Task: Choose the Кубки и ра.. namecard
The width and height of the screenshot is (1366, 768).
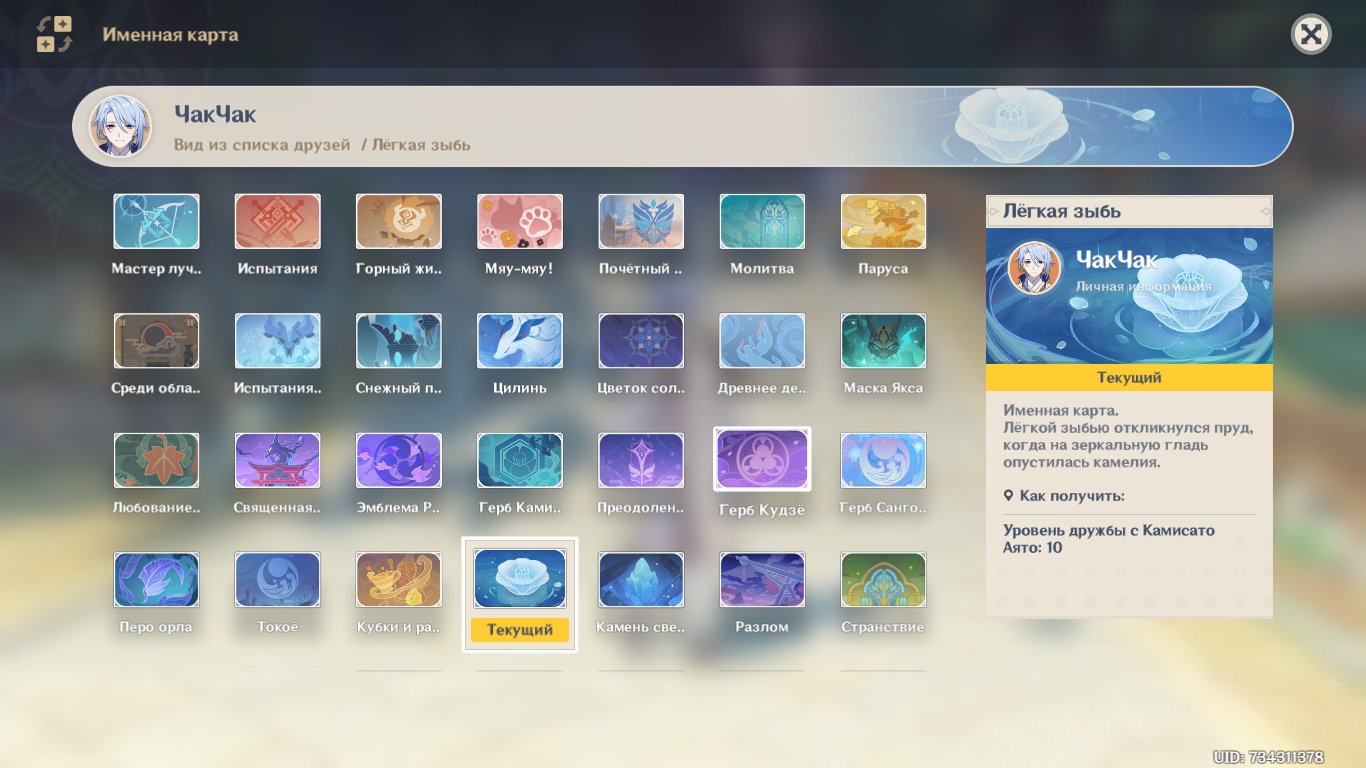Action: [x=398, y=580]
